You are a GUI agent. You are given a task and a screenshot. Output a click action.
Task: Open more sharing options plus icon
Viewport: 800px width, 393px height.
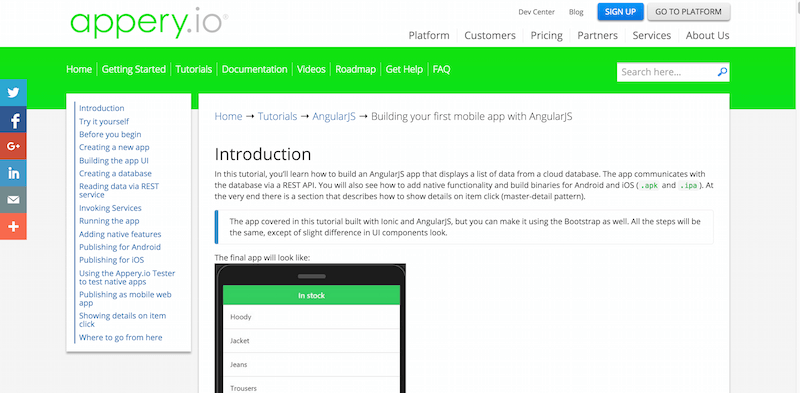[x=13, y=227]
